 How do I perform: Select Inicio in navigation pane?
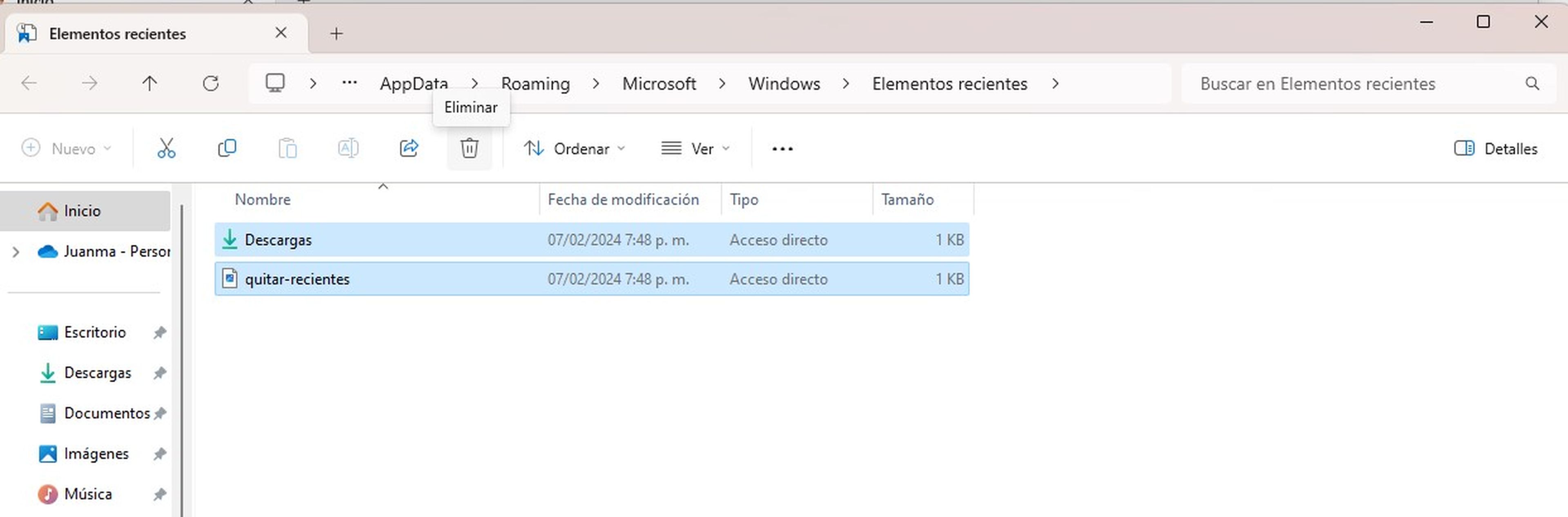click(85, 211)
